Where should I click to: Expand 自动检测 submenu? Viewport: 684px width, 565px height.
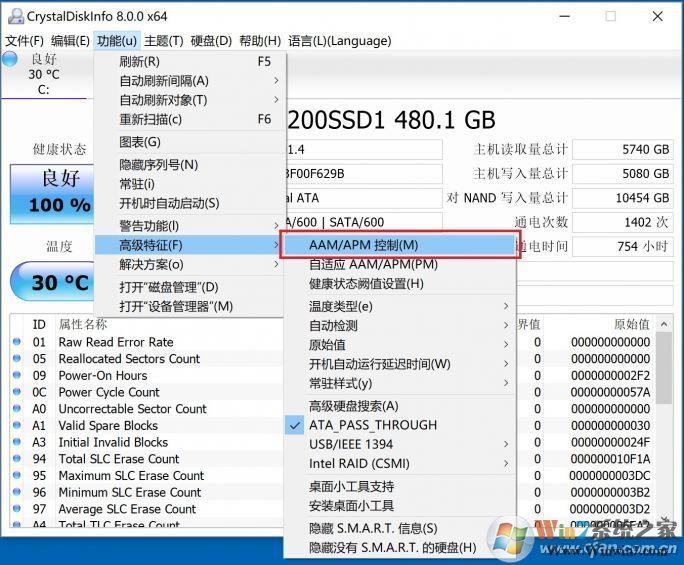point(400,325)
